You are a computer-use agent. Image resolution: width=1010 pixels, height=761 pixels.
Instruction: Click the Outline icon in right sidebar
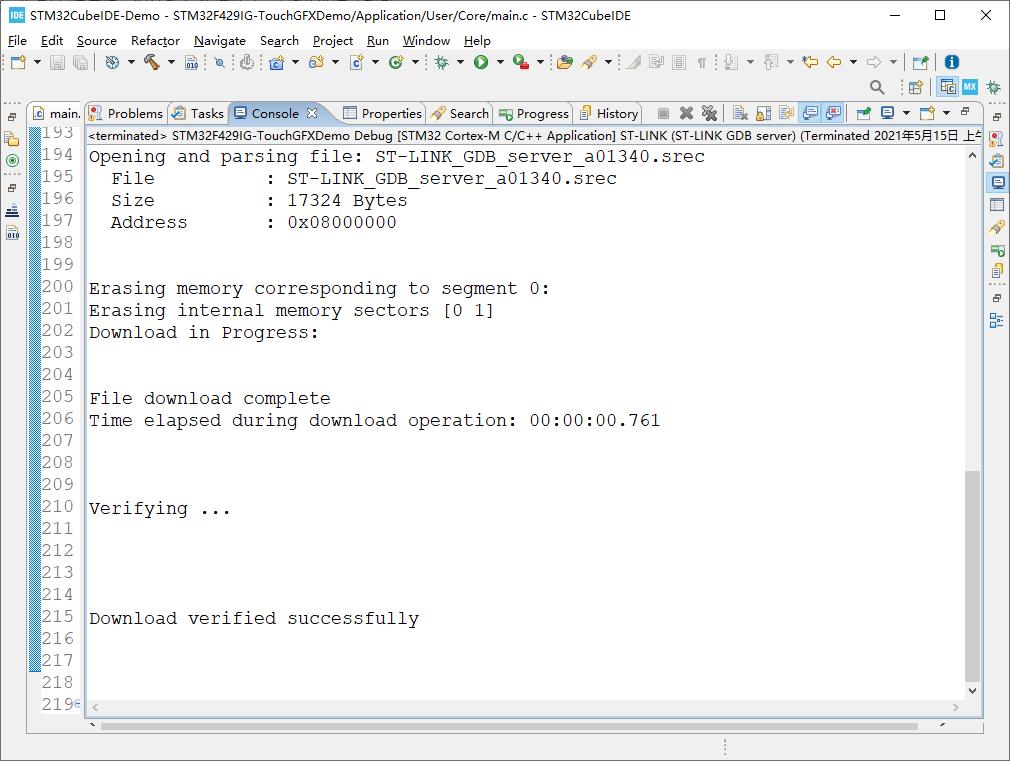click(996, 320)
